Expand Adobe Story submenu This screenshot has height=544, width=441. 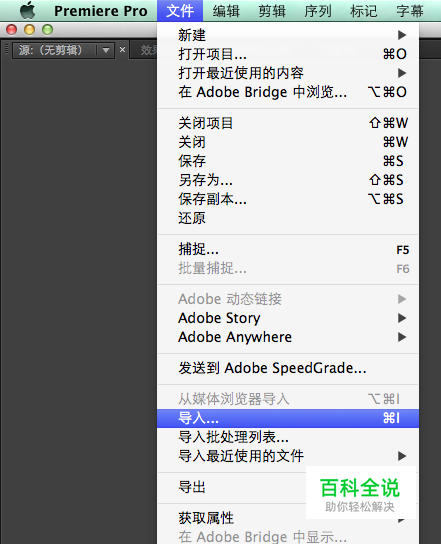288,318
